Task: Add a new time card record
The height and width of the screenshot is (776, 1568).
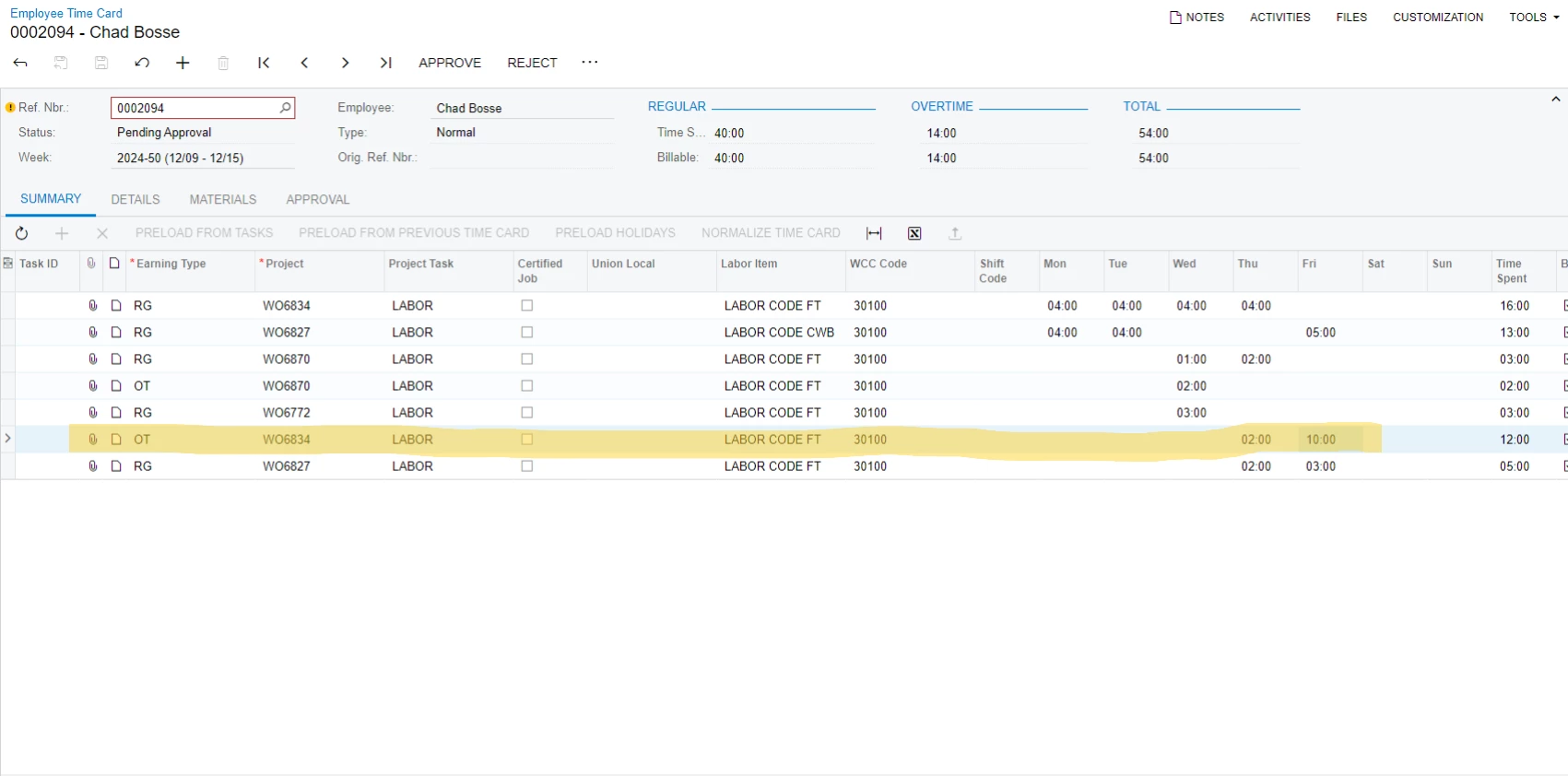Action: pos(183,63)
